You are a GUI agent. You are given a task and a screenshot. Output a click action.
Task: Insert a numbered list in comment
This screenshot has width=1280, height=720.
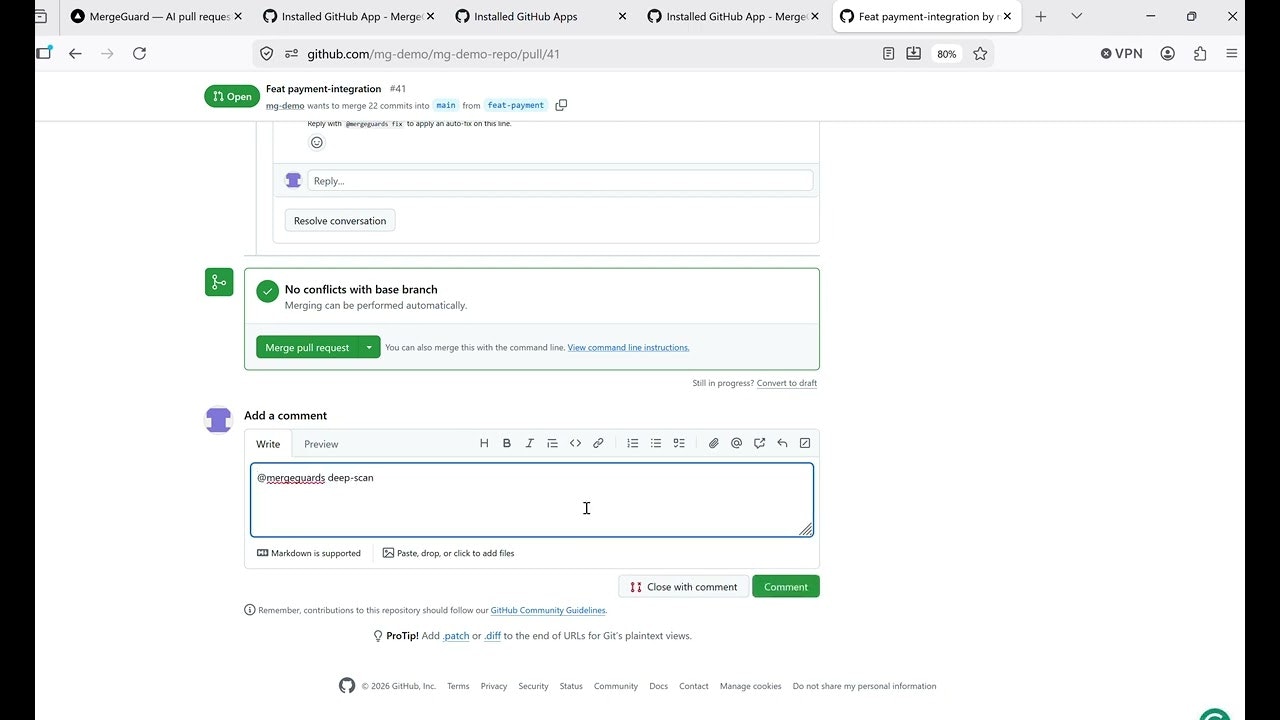point(633,443)
